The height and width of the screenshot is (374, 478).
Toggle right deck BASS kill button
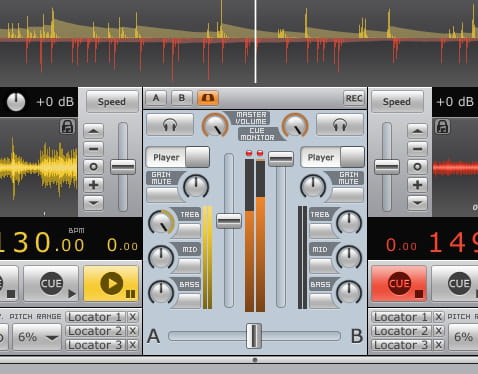[x=322, y=300]
